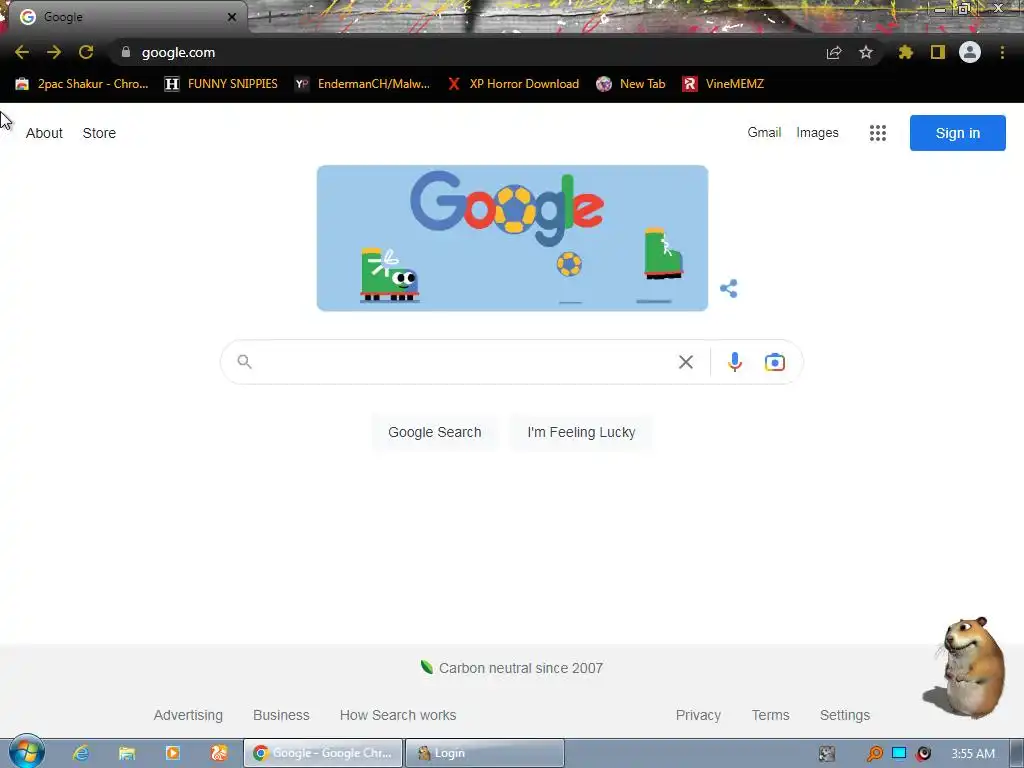Switch to Google Chrome taskbar button
The width and height of the screenshot is (1024, 768).
(x=323, y=753)
